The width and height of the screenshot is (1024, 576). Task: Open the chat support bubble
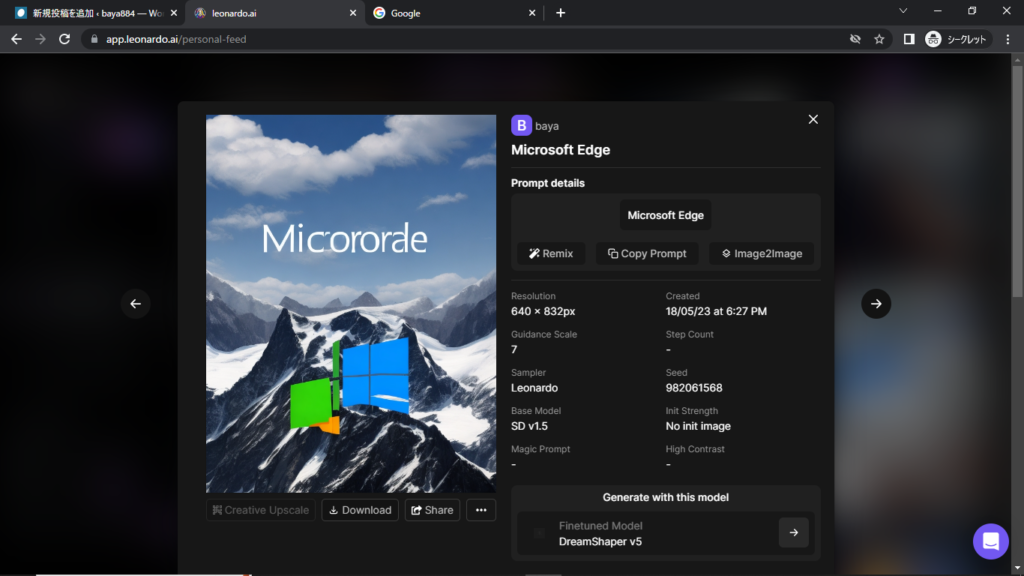[x=990, y=541]
